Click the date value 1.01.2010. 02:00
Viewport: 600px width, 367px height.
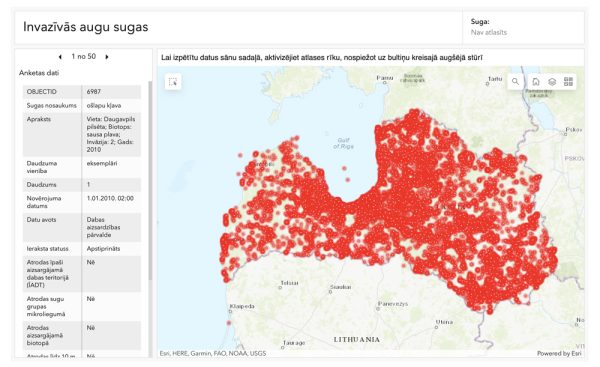tap(110, 198)
